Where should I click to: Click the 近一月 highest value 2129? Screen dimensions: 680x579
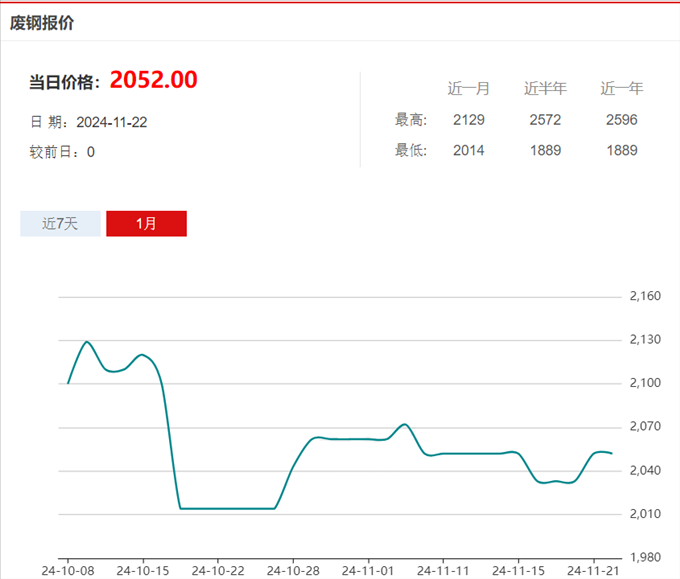469,120
